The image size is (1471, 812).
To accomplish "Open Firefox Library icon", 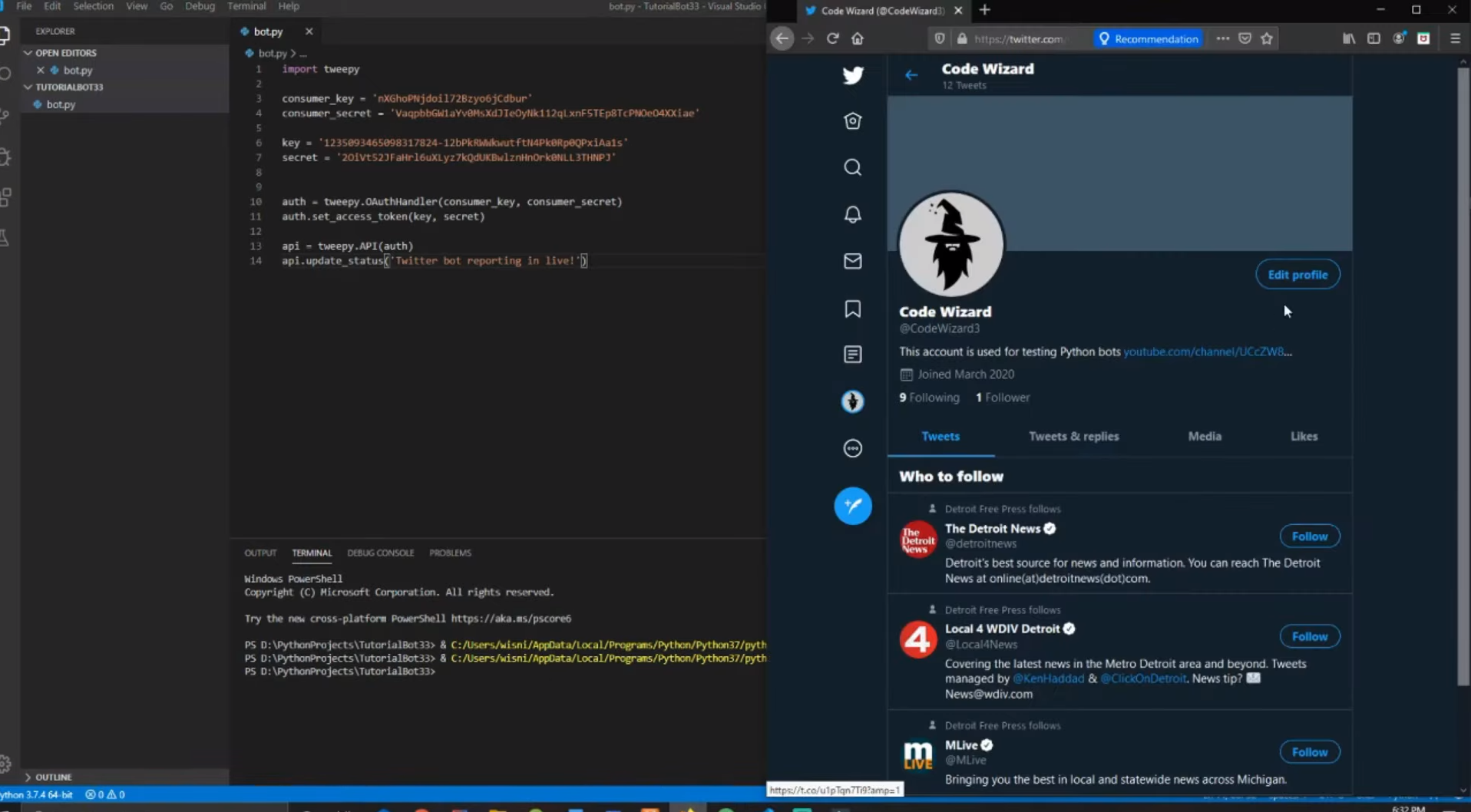I will click(x=1349, y=38).
